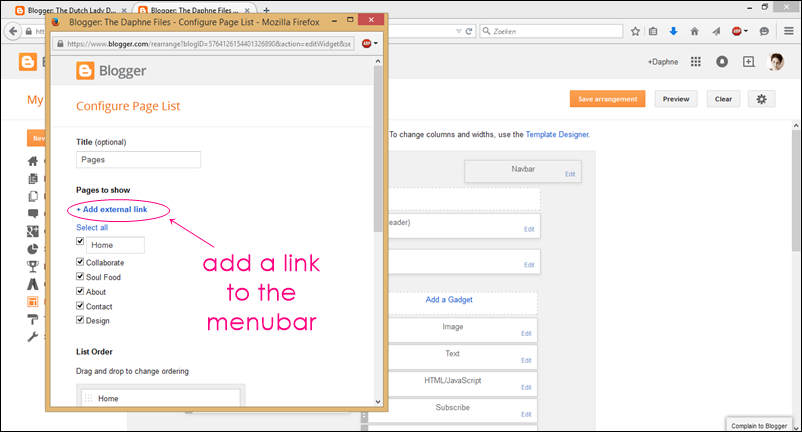The height and width of the screenshot is (432, 802).
Task: Bookmark this page with star icon
Action: pos(635,31)
